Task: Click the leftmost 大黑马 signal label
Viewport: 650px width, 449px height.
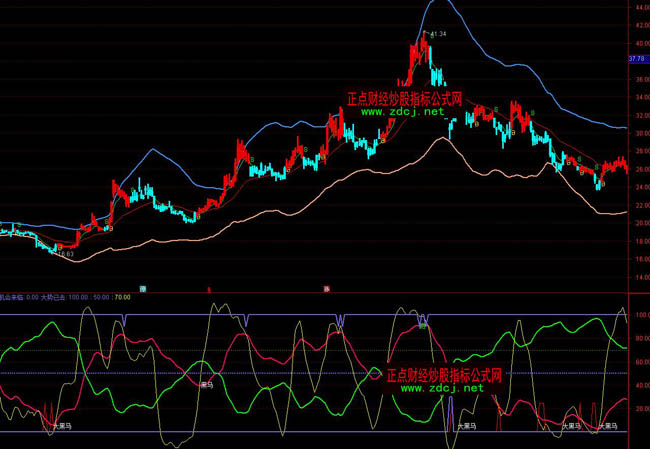Action: pyautogui.click(x=62, y=426)
